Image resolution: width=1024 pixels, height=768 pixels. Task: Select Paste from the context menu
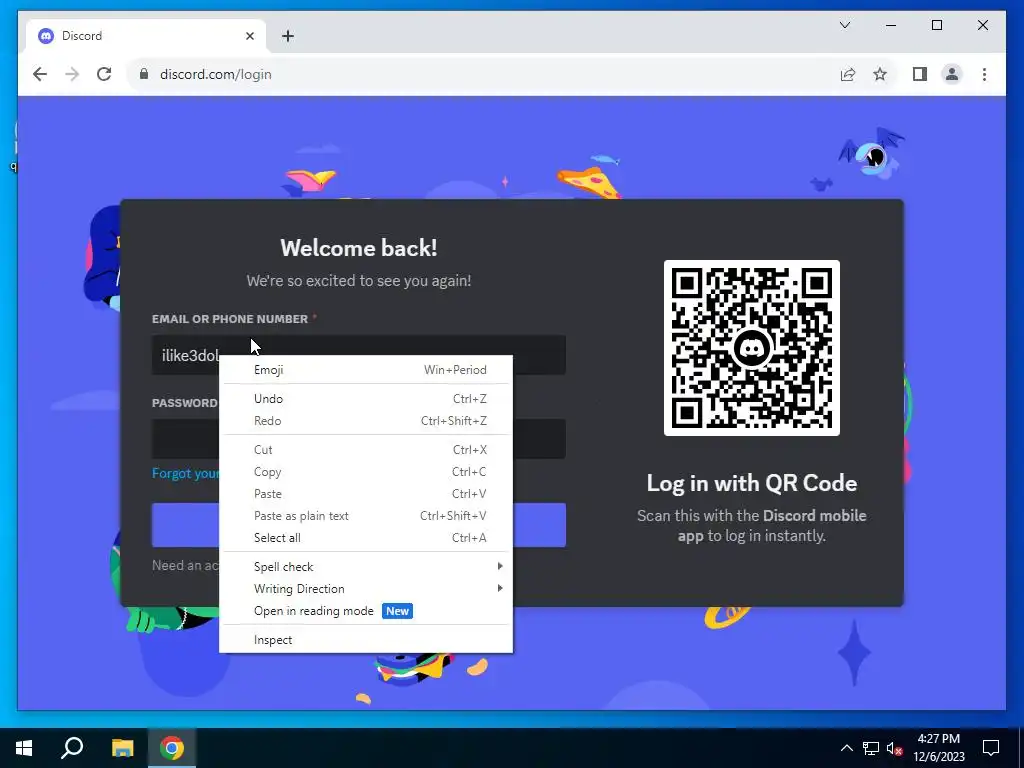coord(366,494)
